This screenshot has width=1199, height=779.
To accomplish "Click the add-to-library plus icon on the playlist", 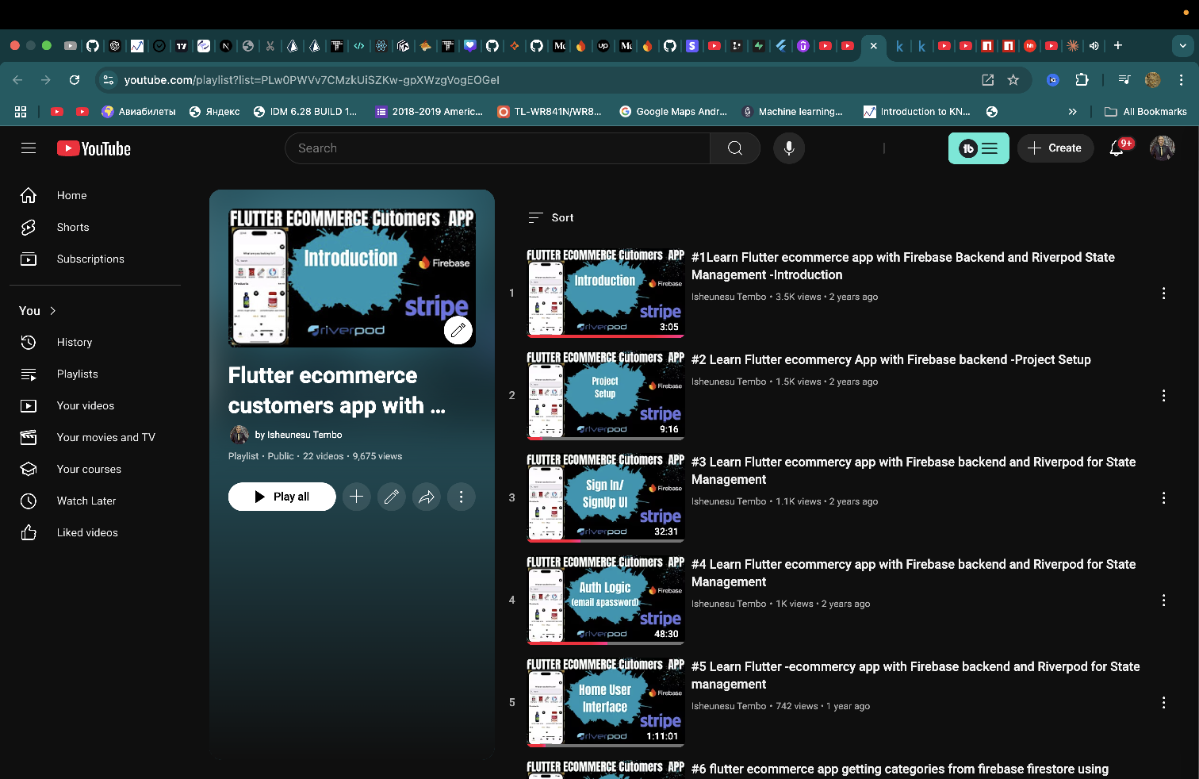I will pos(356,496).
